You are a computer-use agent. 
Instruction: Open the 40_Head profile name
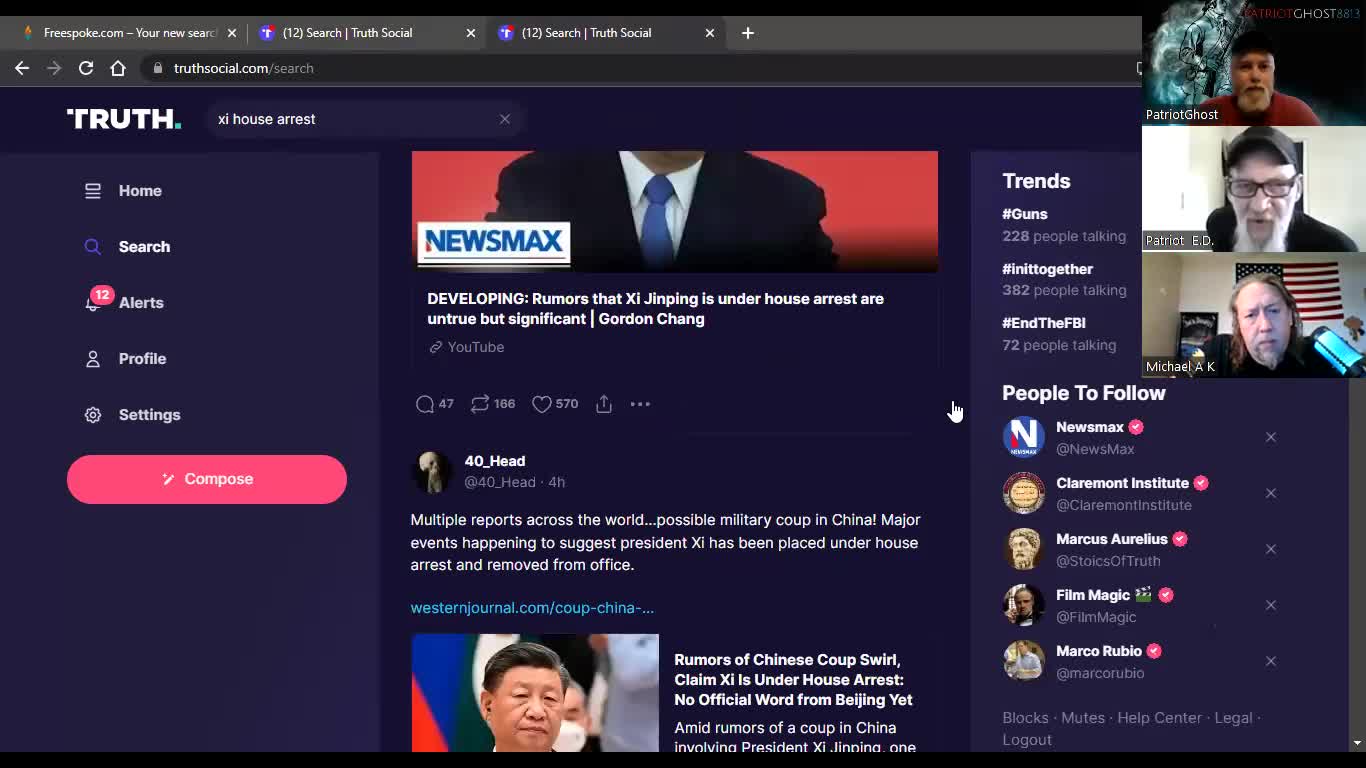tap(495, 461)
